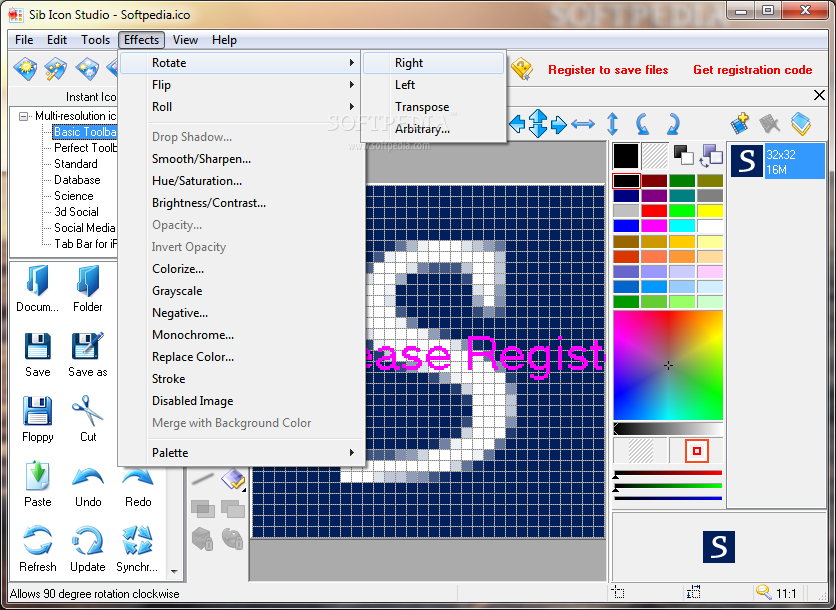Click the wand-icon toolbar button

point(55,69)
